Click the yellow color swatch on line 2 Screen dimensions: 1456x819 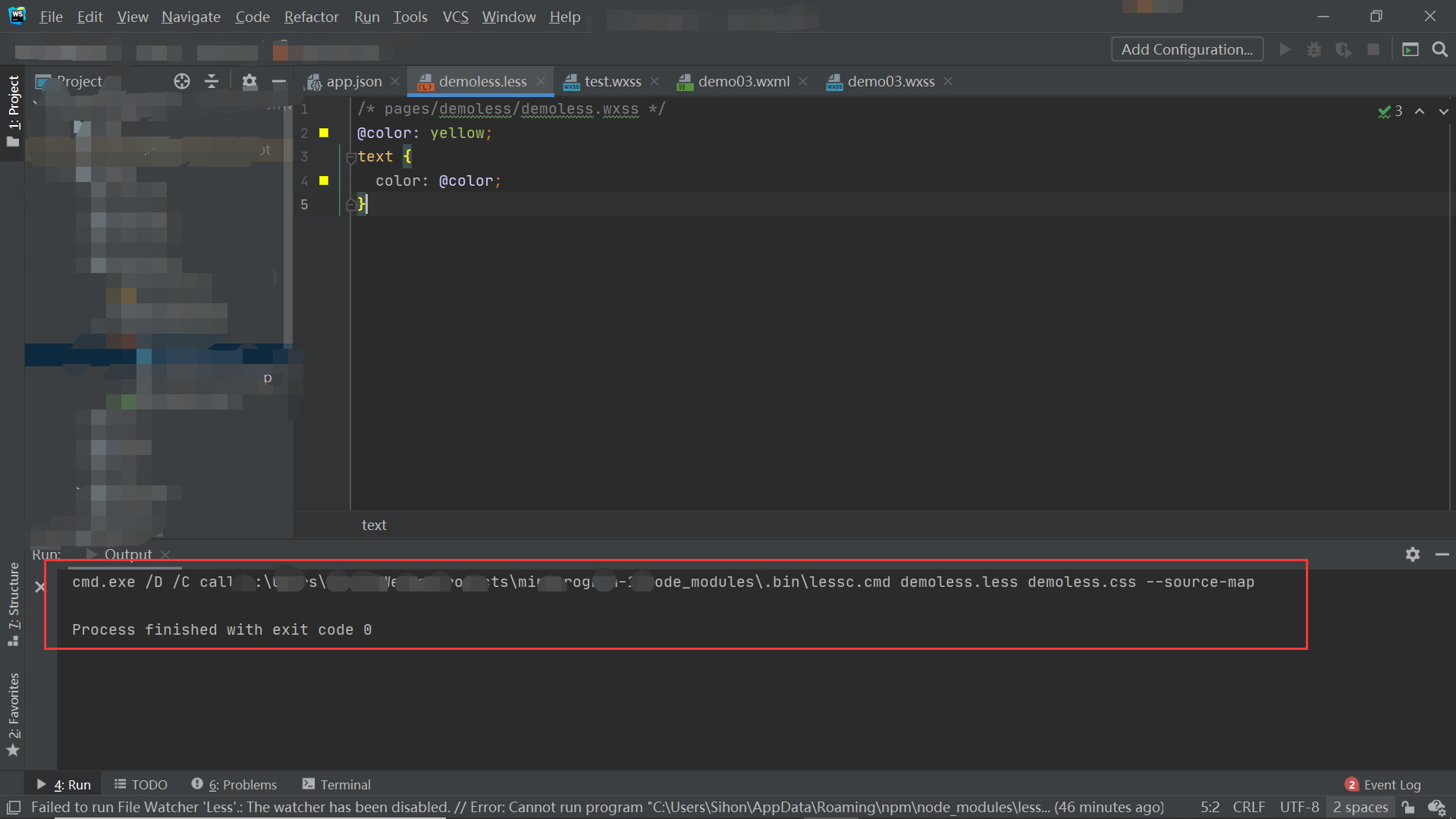click(323, 133)
